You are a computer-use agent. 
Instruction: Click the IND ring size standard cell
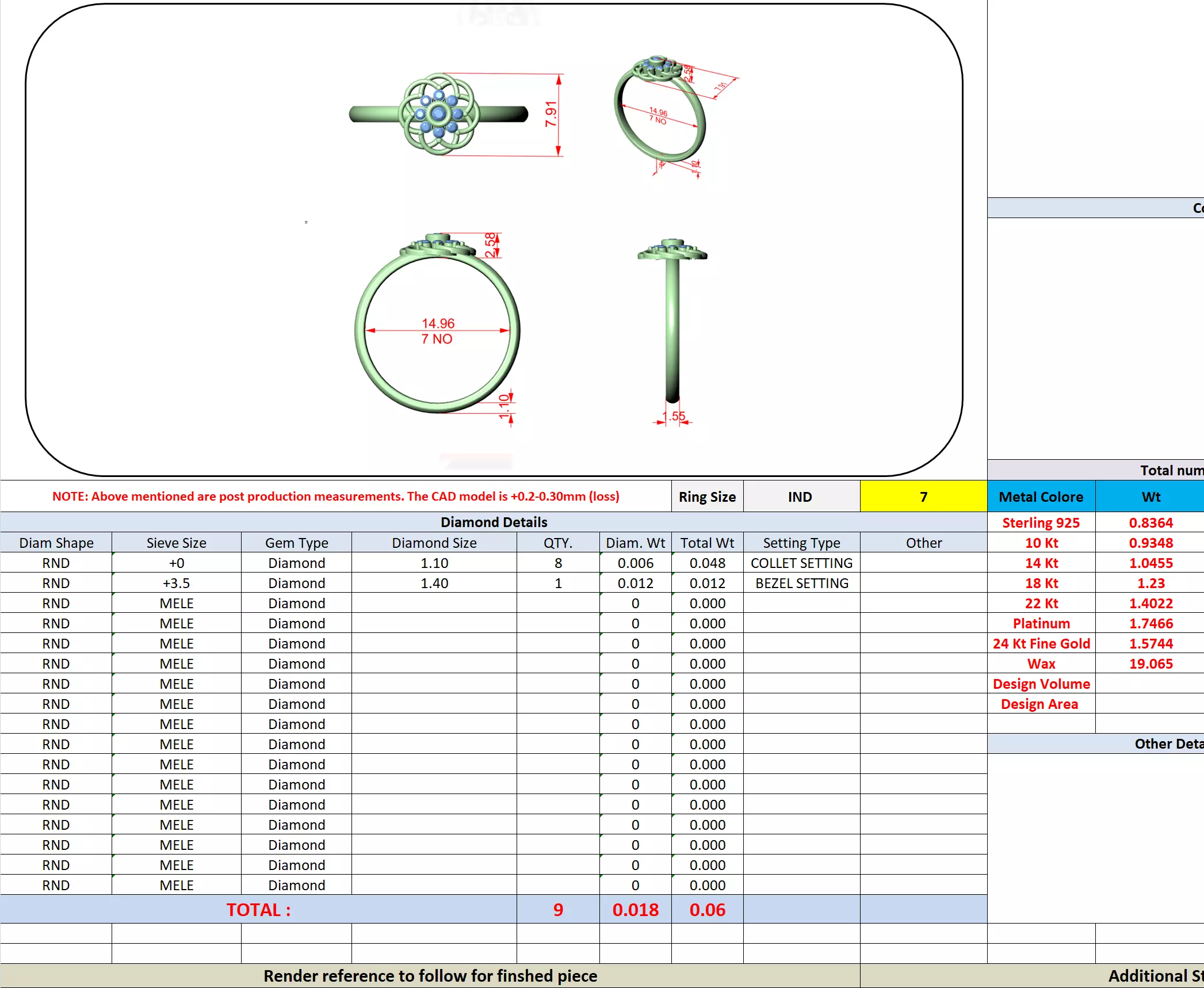click(x=800, y=497)
